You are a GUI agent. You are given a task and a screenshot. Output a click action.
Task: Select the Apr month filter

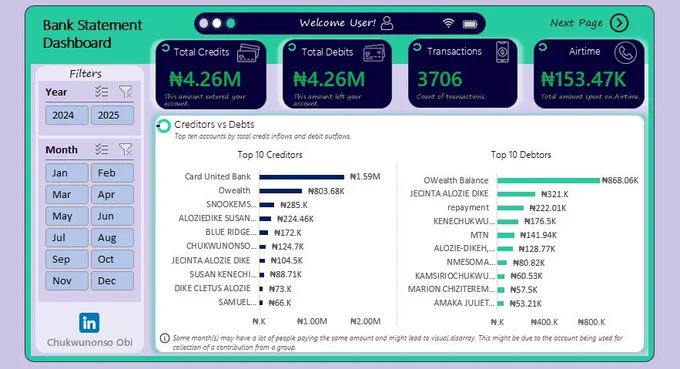point(112,195)
